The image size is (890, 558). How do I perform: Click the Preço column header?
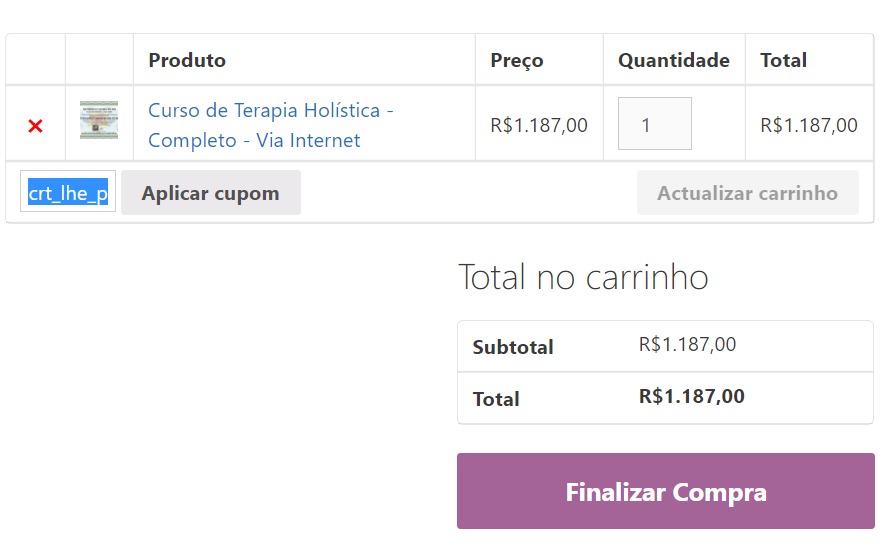[x=516, y=60]
